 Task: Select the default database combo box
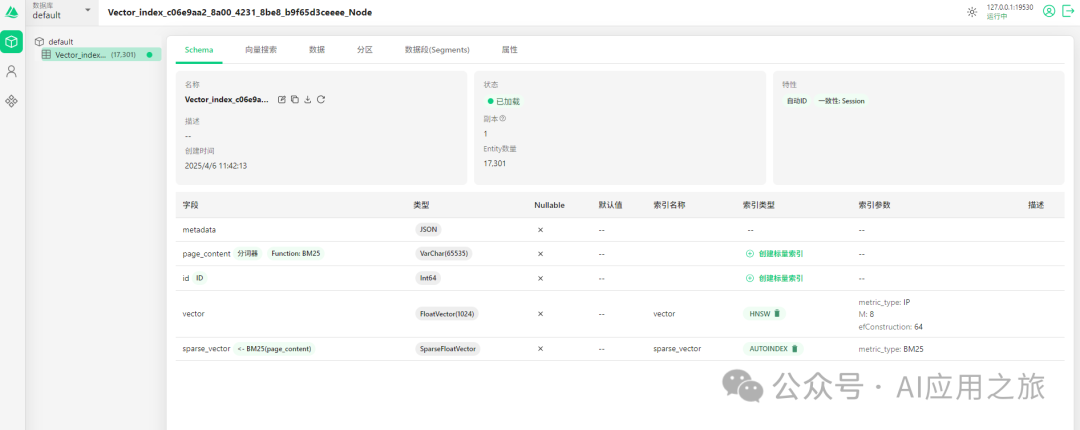62,11
